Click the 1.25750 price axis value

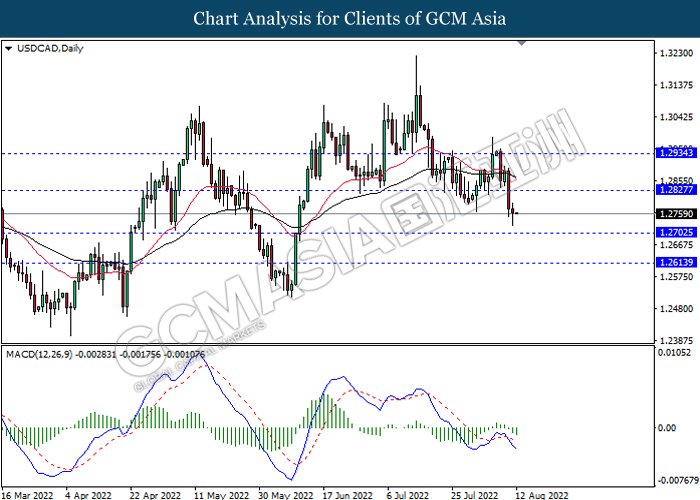(677, 277)
